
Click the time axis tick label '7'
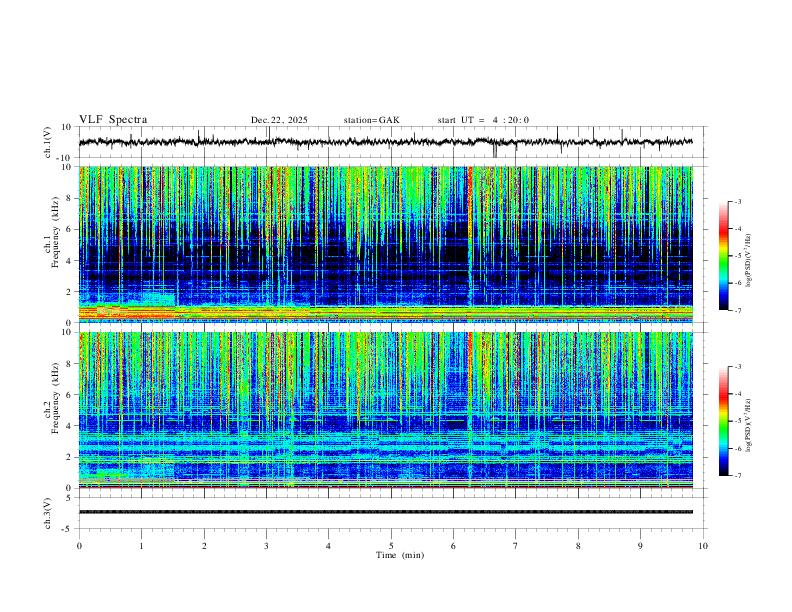[516, 546]
